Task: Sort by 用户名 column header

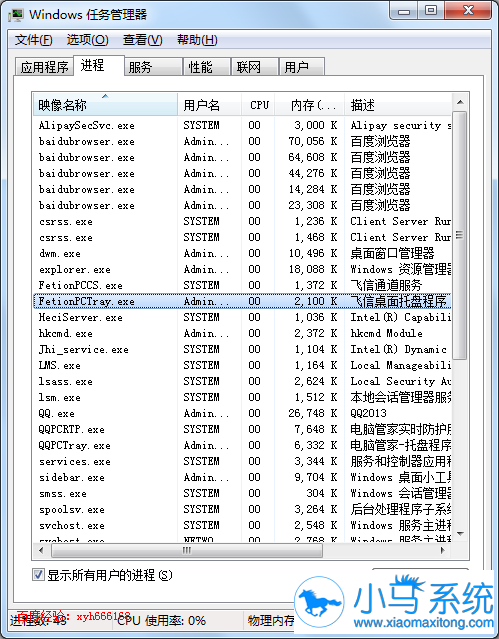Action: click(x=210, y=105)
